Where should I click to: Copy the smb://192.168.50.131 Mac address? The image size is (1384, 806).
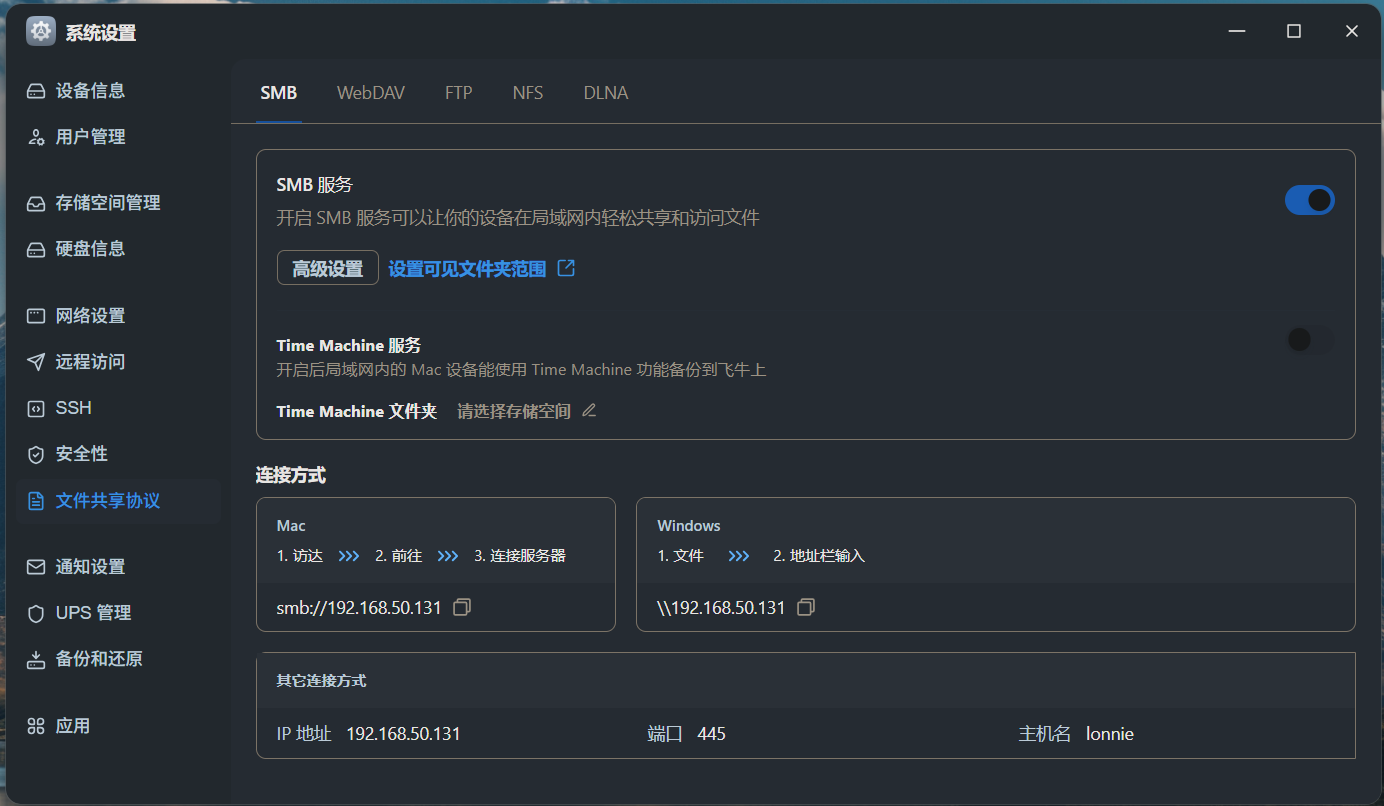pos(462,607)
